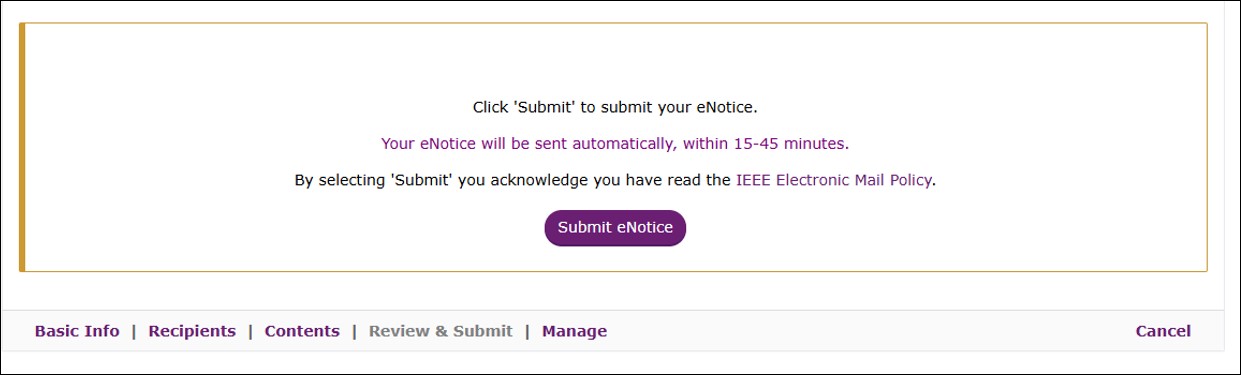The width and height of the screenshot is (1241, 375).
Task: Click the Submit eNotice button
Action: click(615, 228)
